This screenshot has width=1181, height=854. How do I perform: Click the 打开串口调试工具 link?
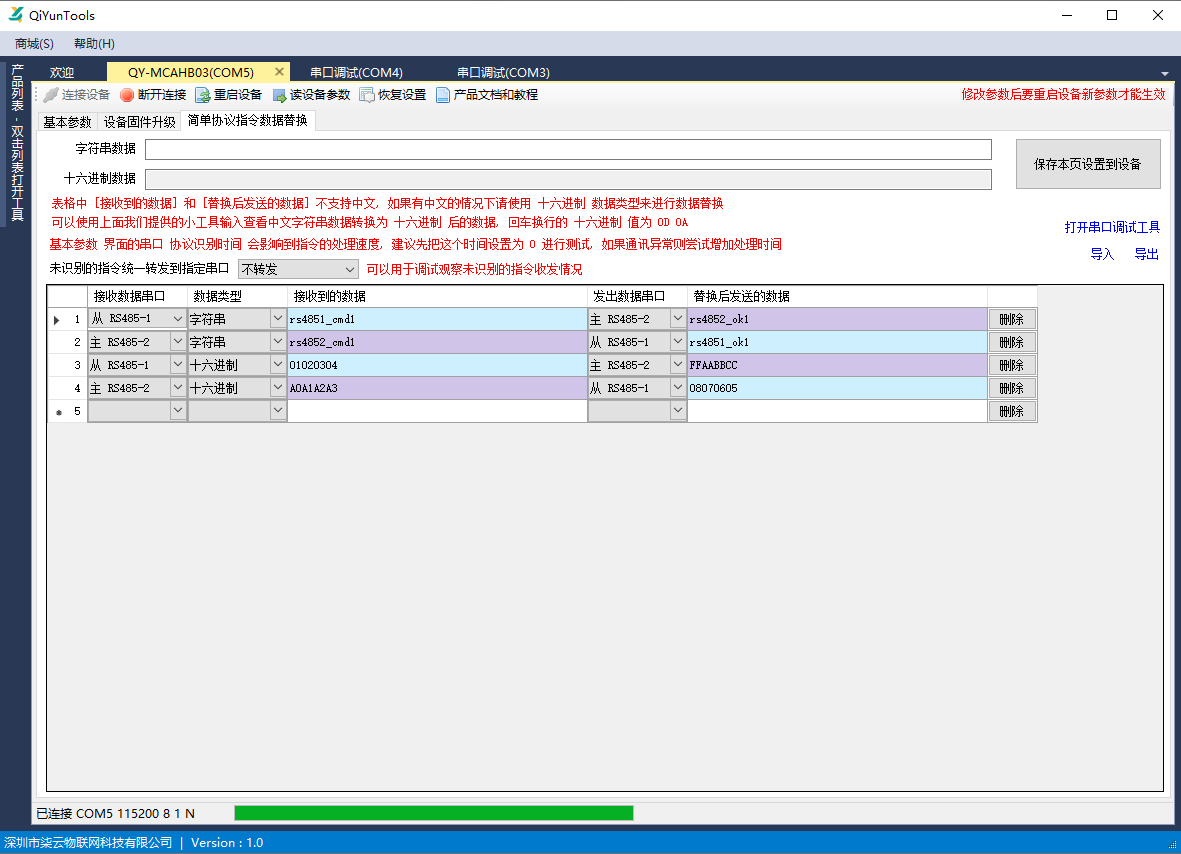[1112, 227]
